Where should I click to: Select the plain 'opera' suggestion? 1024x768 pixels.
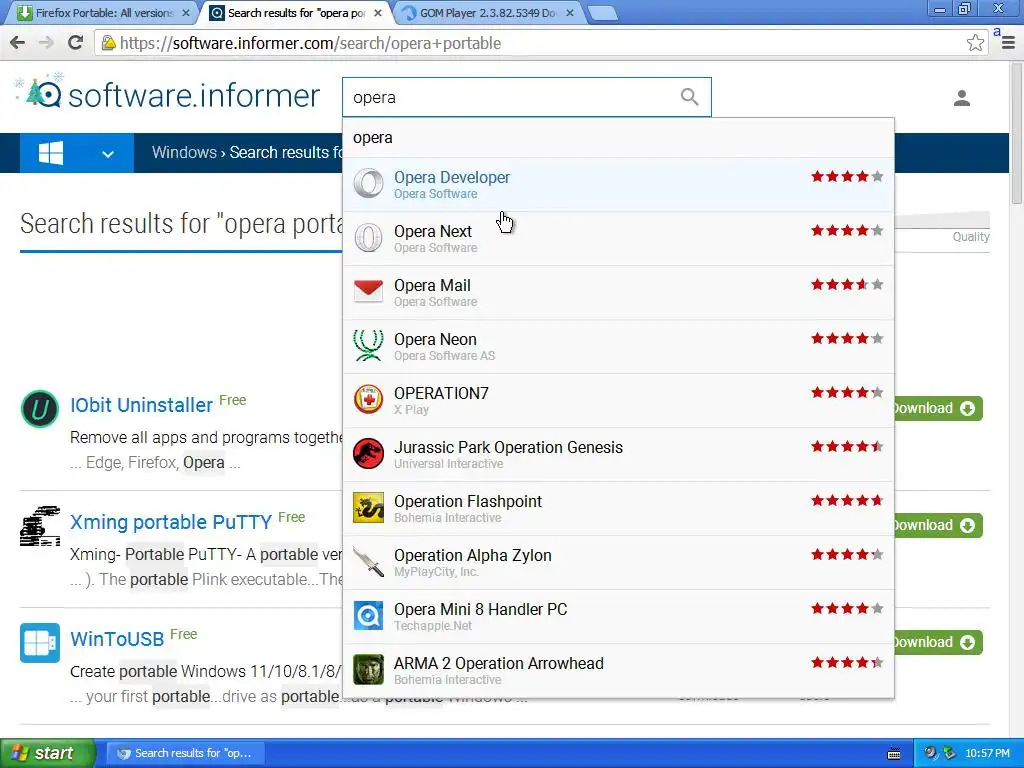pos(618,138)
